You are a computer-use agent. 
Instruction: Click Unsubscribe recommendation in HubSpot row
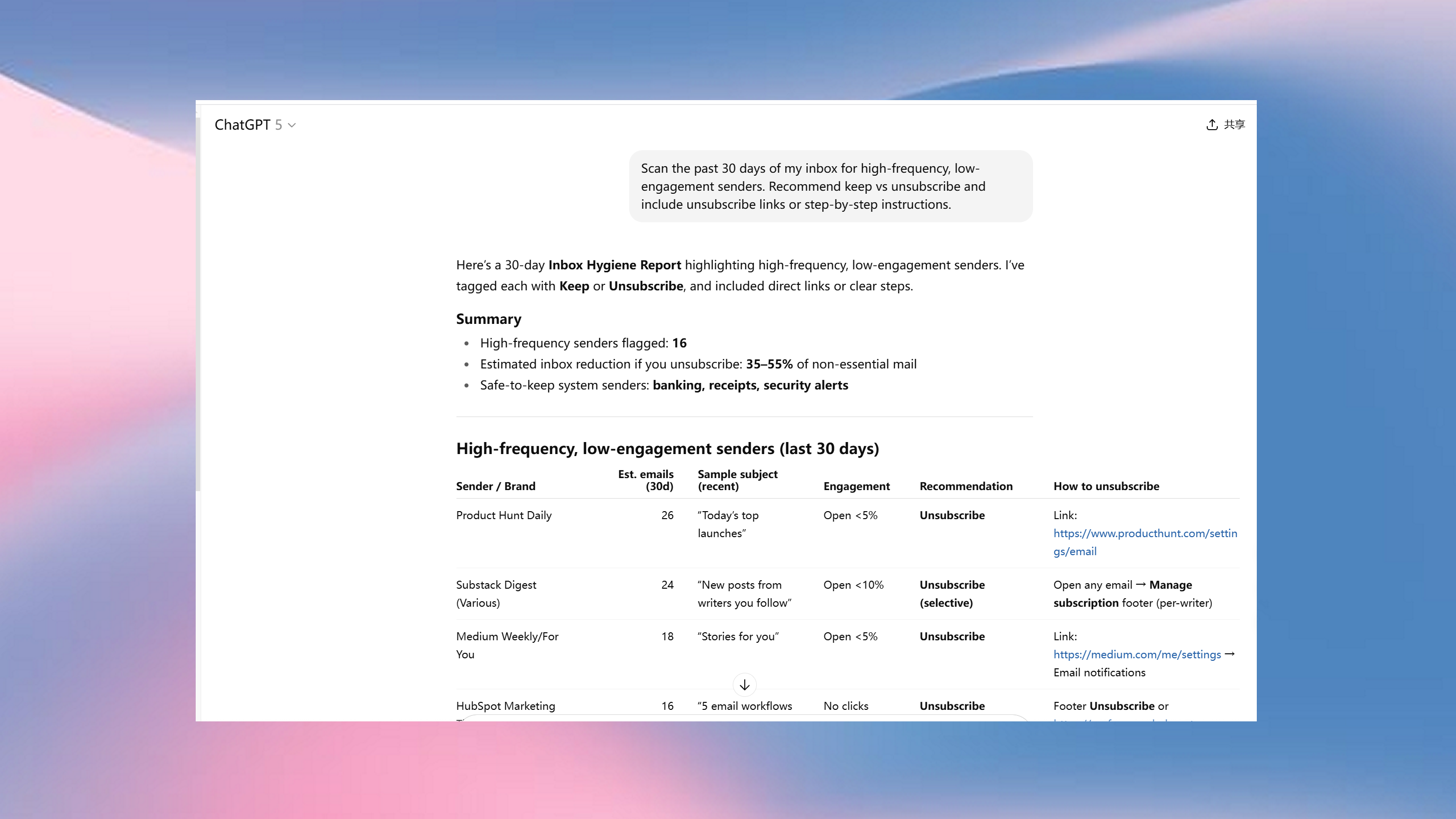(x=952, y=705)
